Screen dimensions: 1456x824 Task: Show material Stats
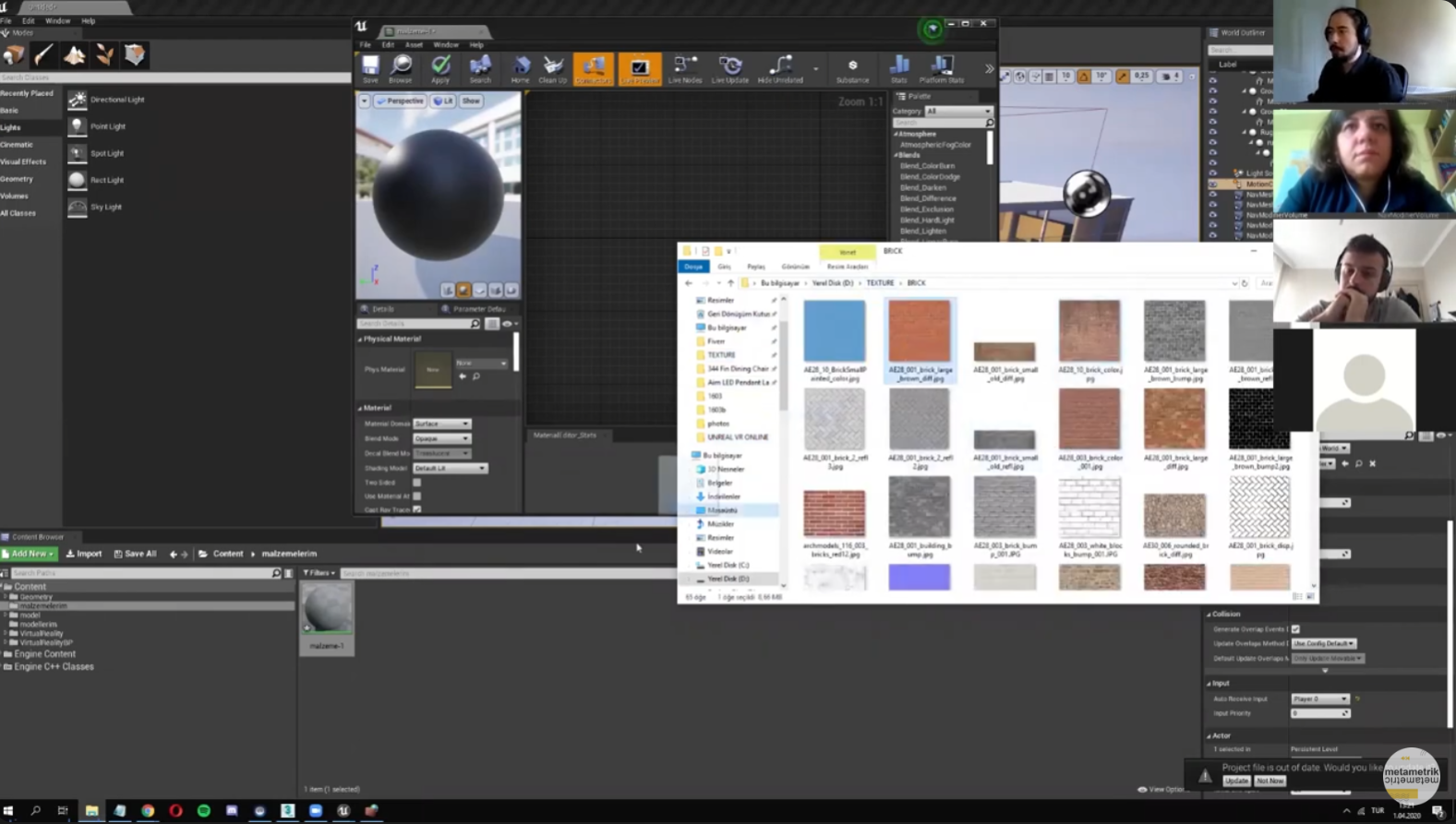click(x=898, y=69)
